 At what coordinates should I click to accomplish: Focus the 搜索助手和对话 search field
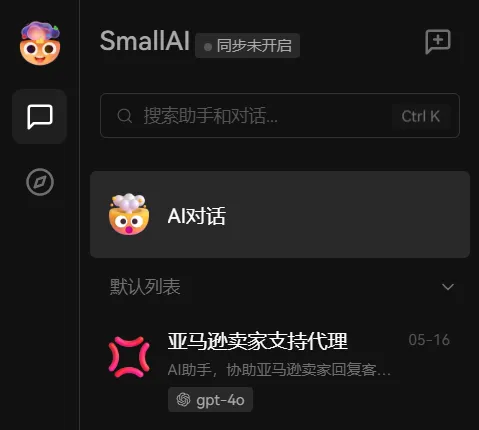coord(280,116)
